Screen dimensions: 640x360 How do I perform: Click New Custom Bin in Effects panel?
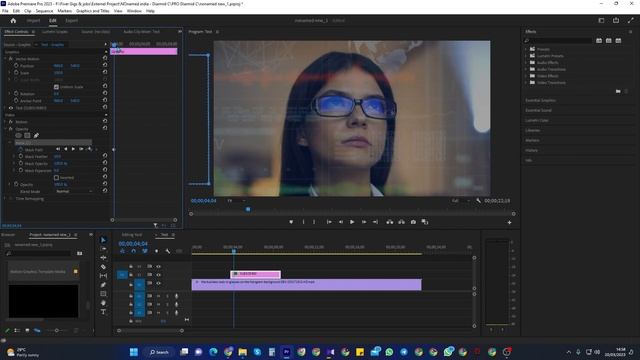(x=618, y=91)
